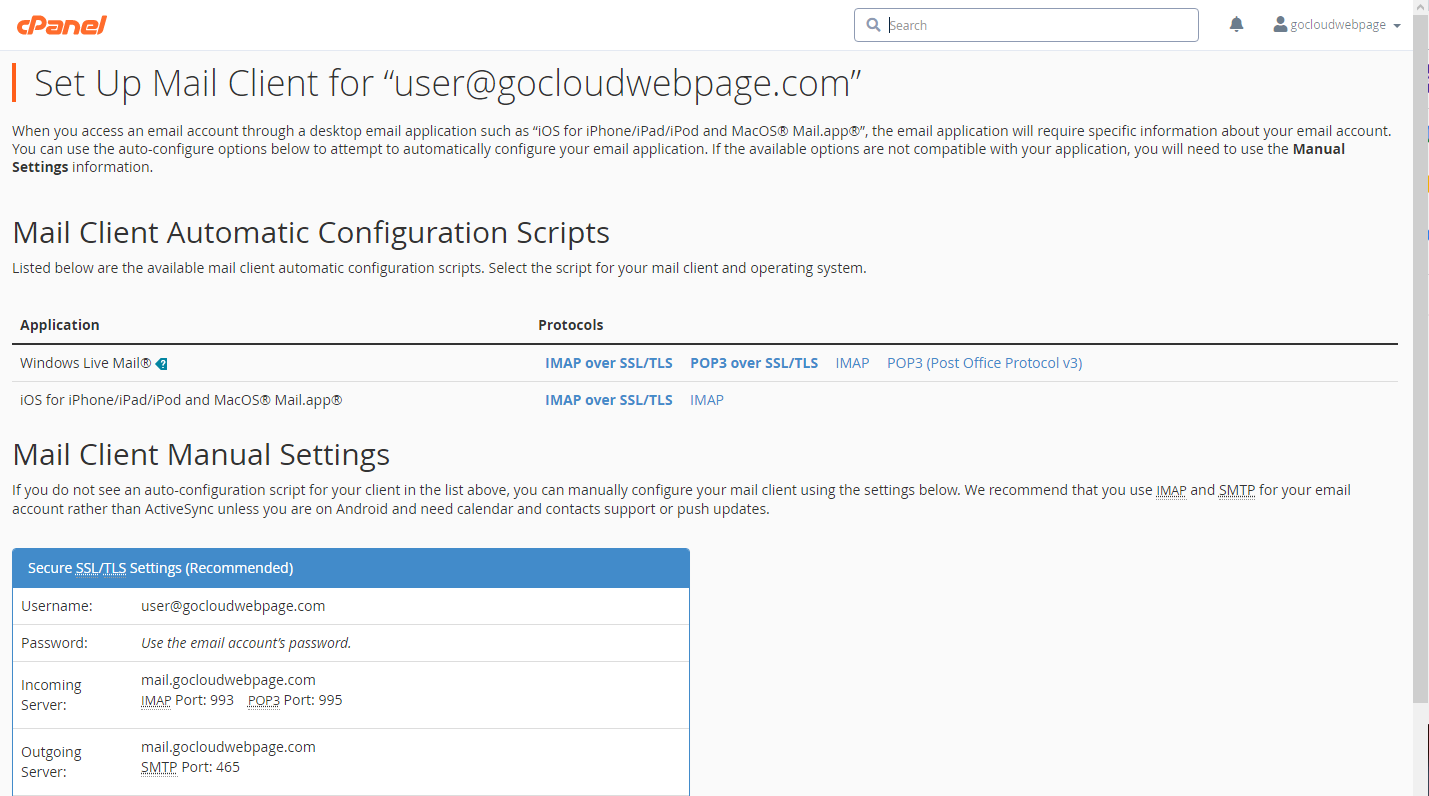This screenshot has width=1429, height=796.
Task: Select plain IMAP script for iOS Mail.app
Action: coord(707,400)
